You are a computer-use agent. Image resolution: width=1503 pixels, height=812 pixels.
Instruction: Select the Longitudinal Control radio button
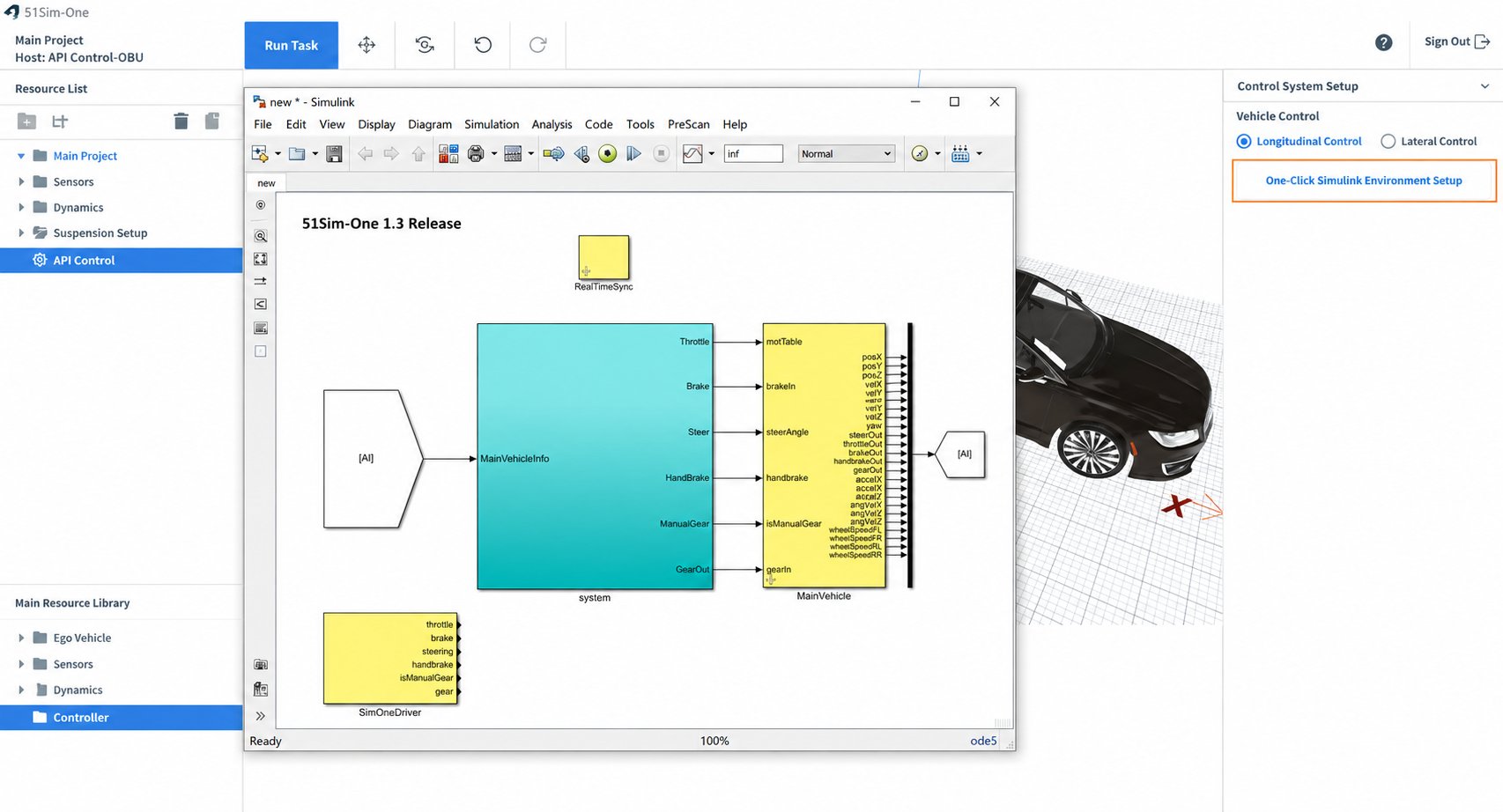[x=1244, y=141]
